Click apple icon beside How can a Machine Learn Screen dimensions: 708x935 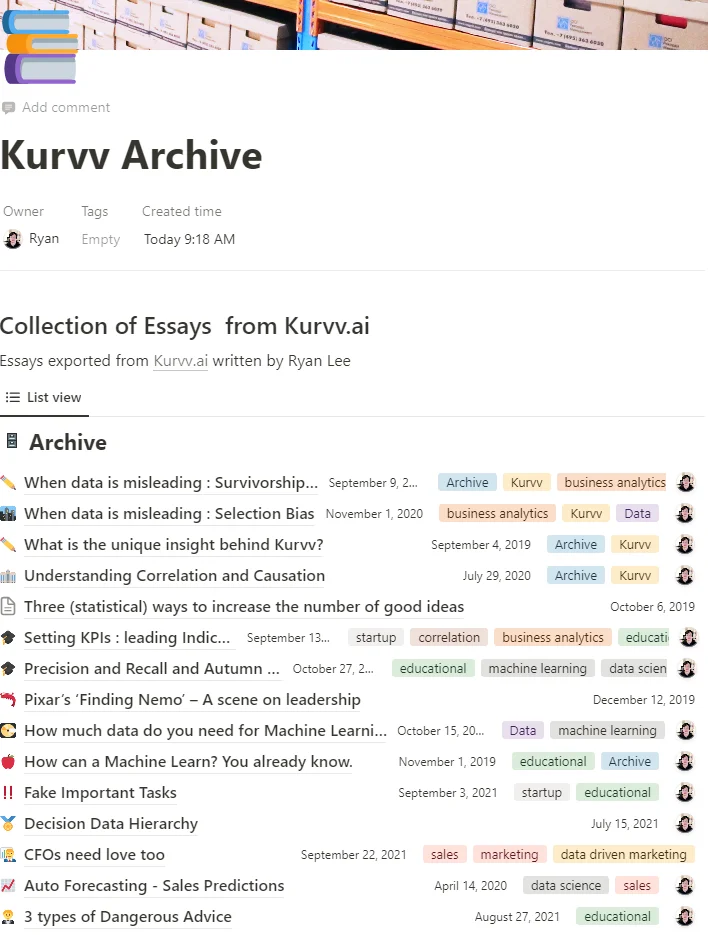[x=8, y=761]
